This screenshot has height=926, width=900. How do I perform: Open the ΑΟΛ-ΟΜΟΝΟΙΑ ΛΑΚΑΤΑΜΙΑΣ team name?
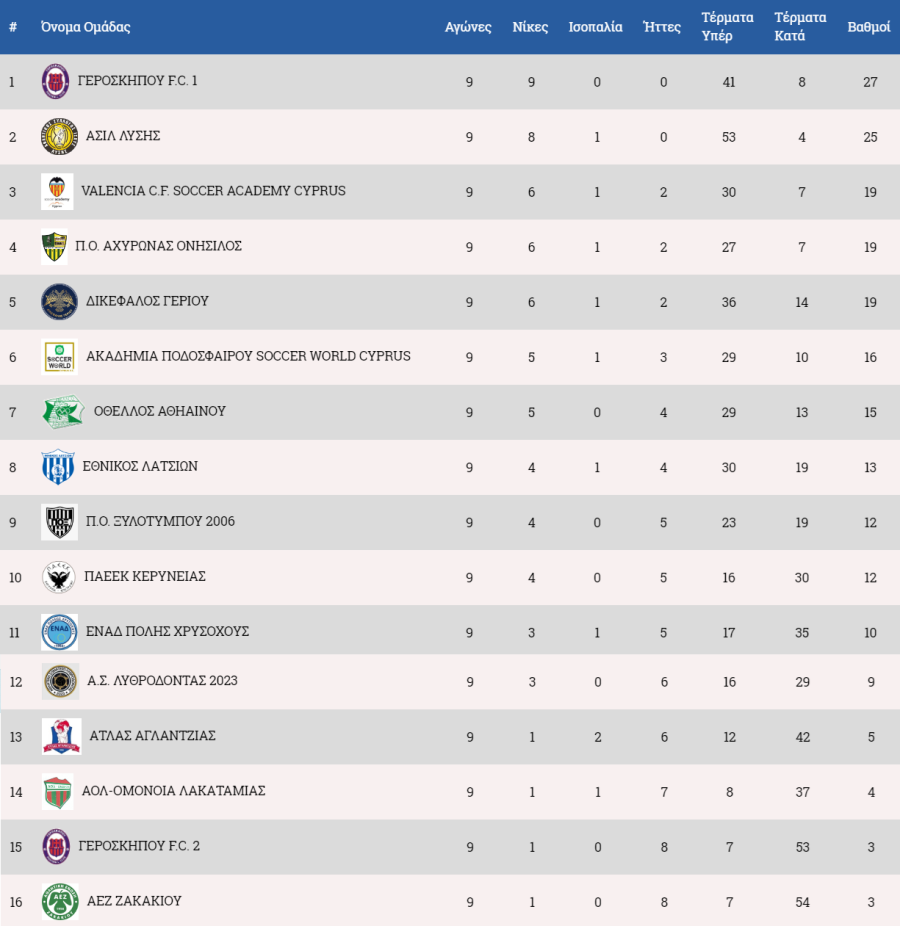pyautogui.click(x=174, y=791)
